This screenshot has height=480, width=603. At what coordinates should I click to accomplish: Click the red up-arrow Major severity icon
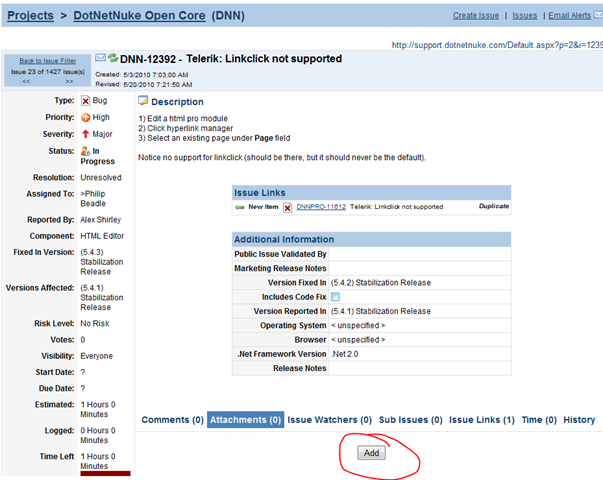coord(85,134)
